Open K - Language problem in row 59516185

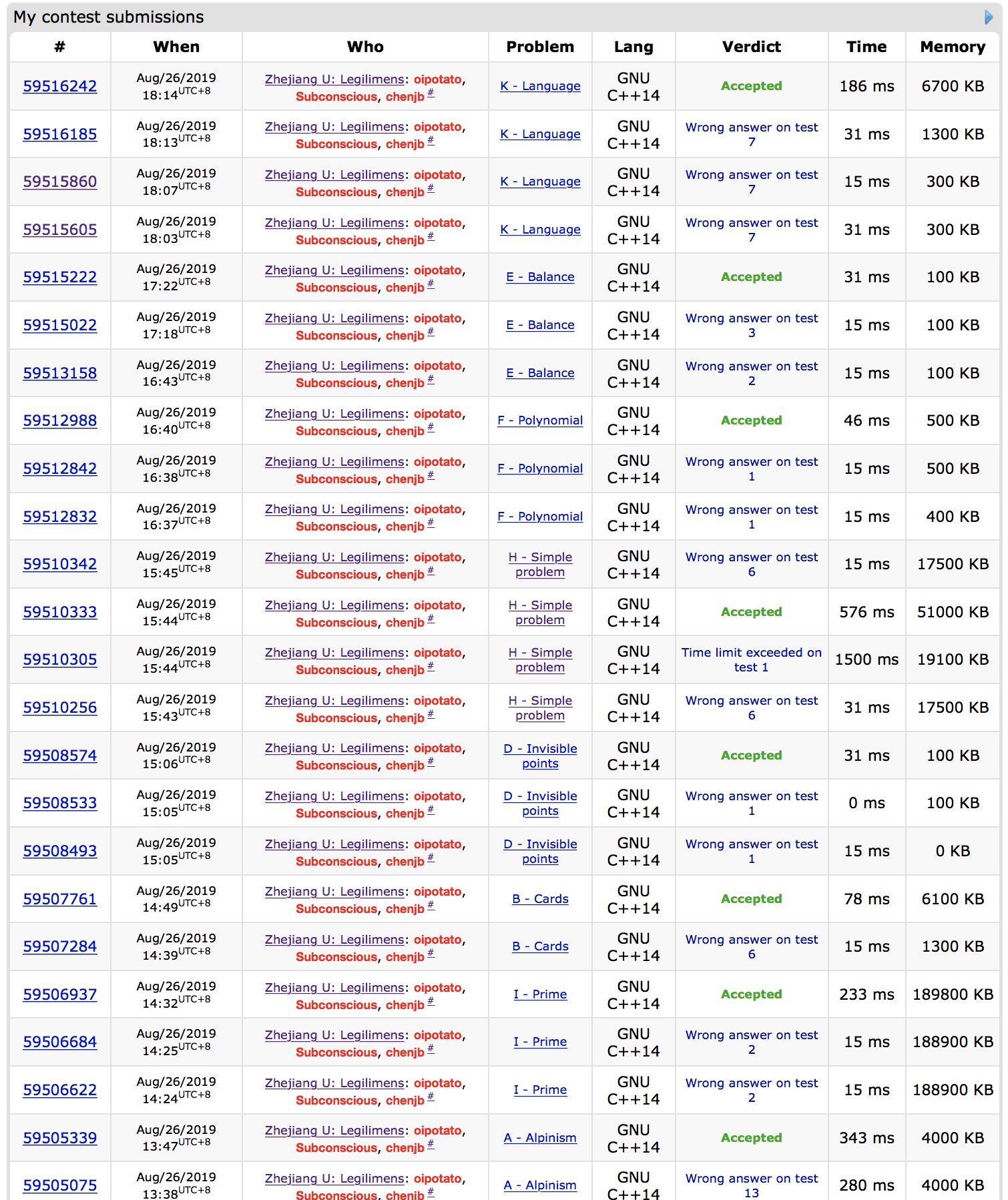click(540, 134)
